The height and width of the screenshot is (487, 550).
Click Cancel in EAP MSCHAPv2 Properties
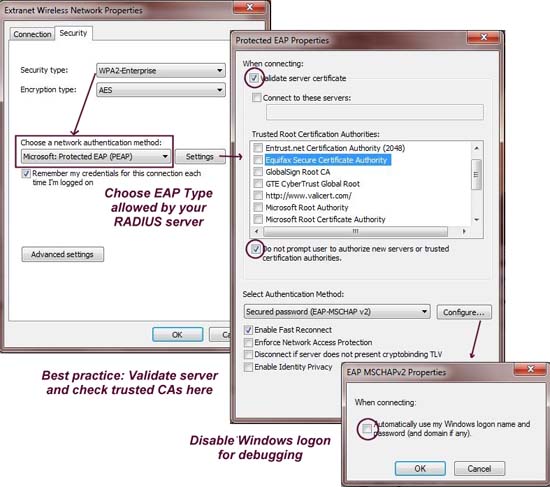[479, 469]
